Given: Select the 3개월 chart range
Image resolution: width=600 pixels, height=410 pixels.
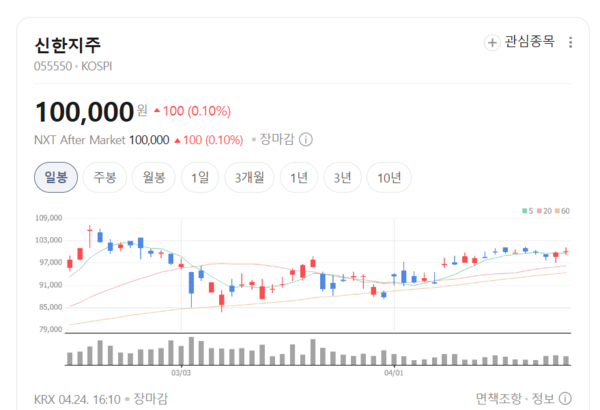Looking at the screenshot, I should click(249, 178).
